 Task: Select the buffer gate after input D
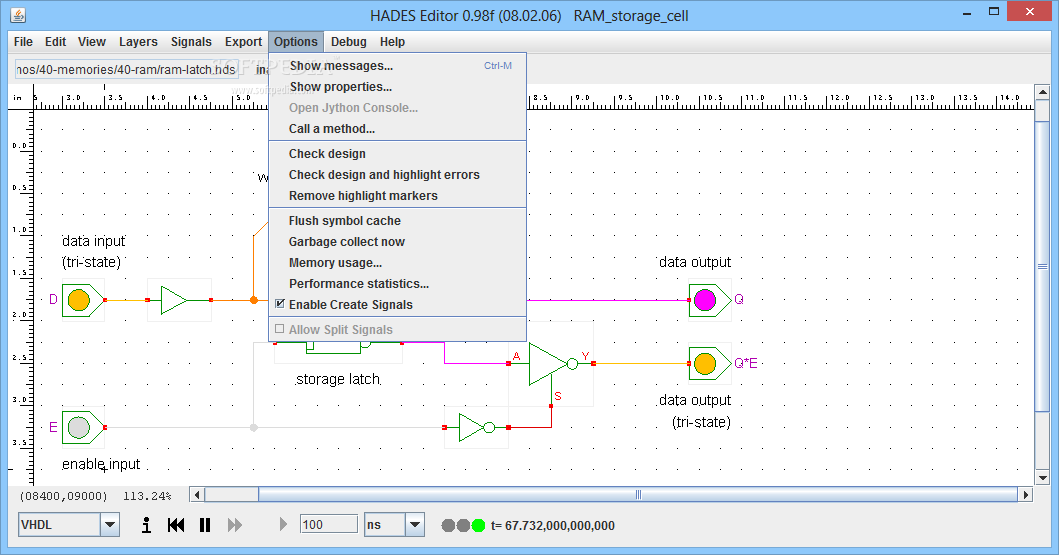(174, 300)
